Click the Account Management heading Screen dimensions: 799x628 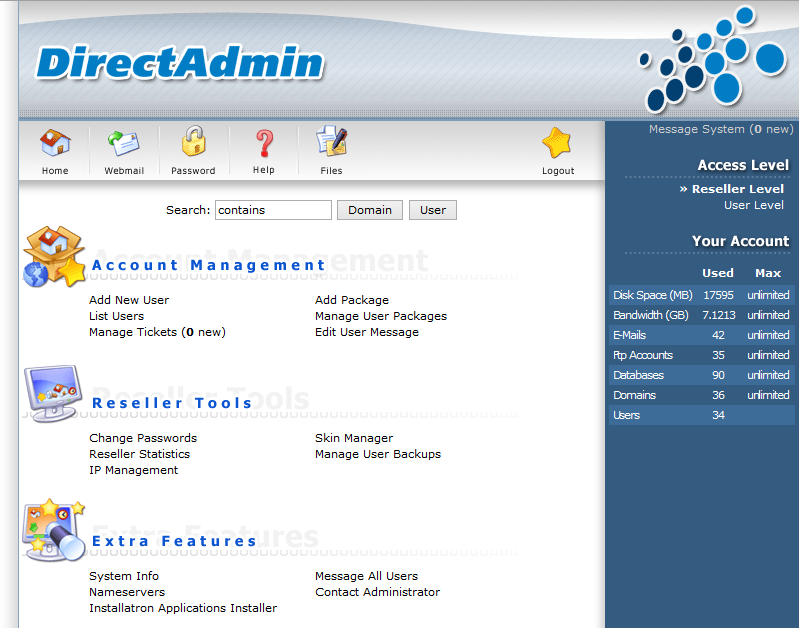[x=208, y=266]
